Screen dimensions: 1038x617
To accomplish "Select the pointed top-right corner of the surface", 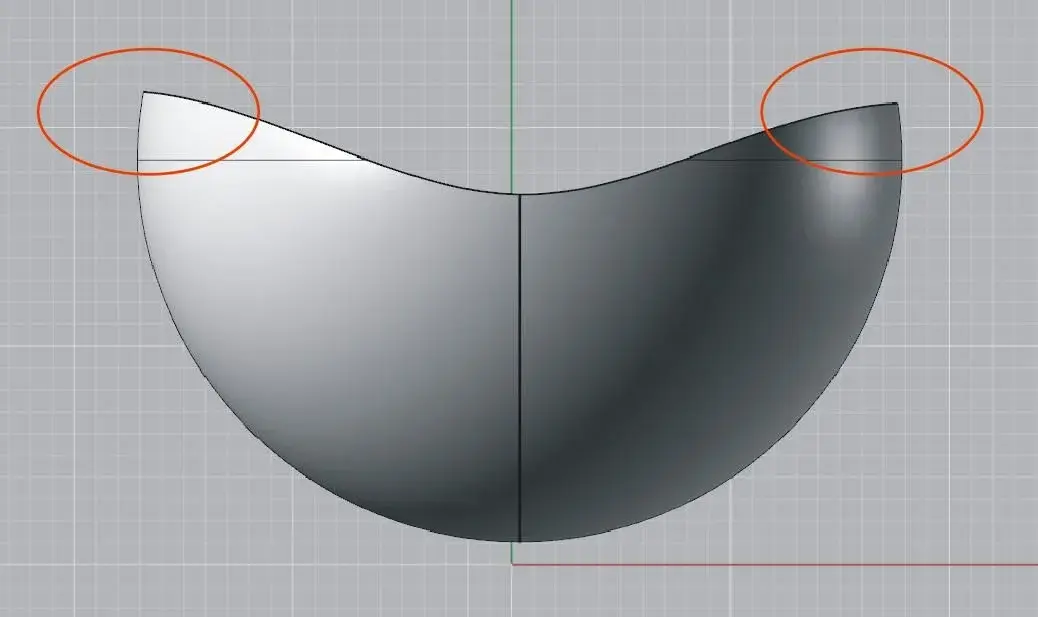I will (x=896, y=103).
